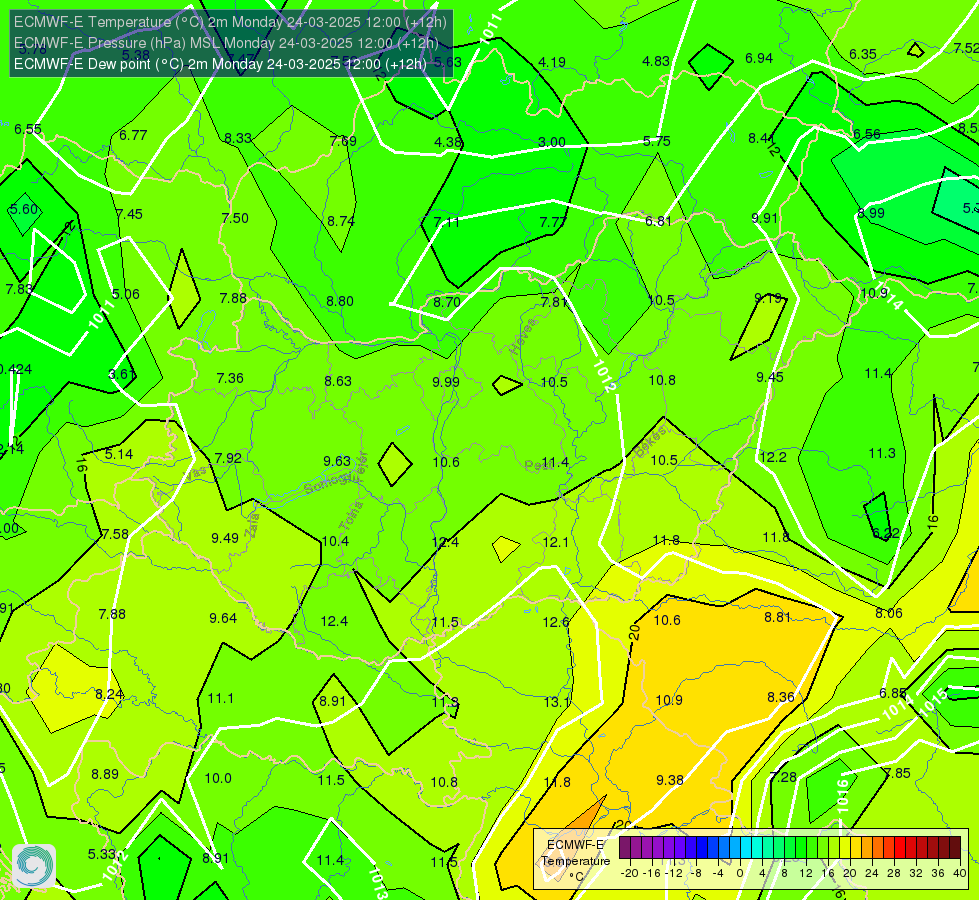Select the ECMWF-E Temperature 2m layer label

230,22
